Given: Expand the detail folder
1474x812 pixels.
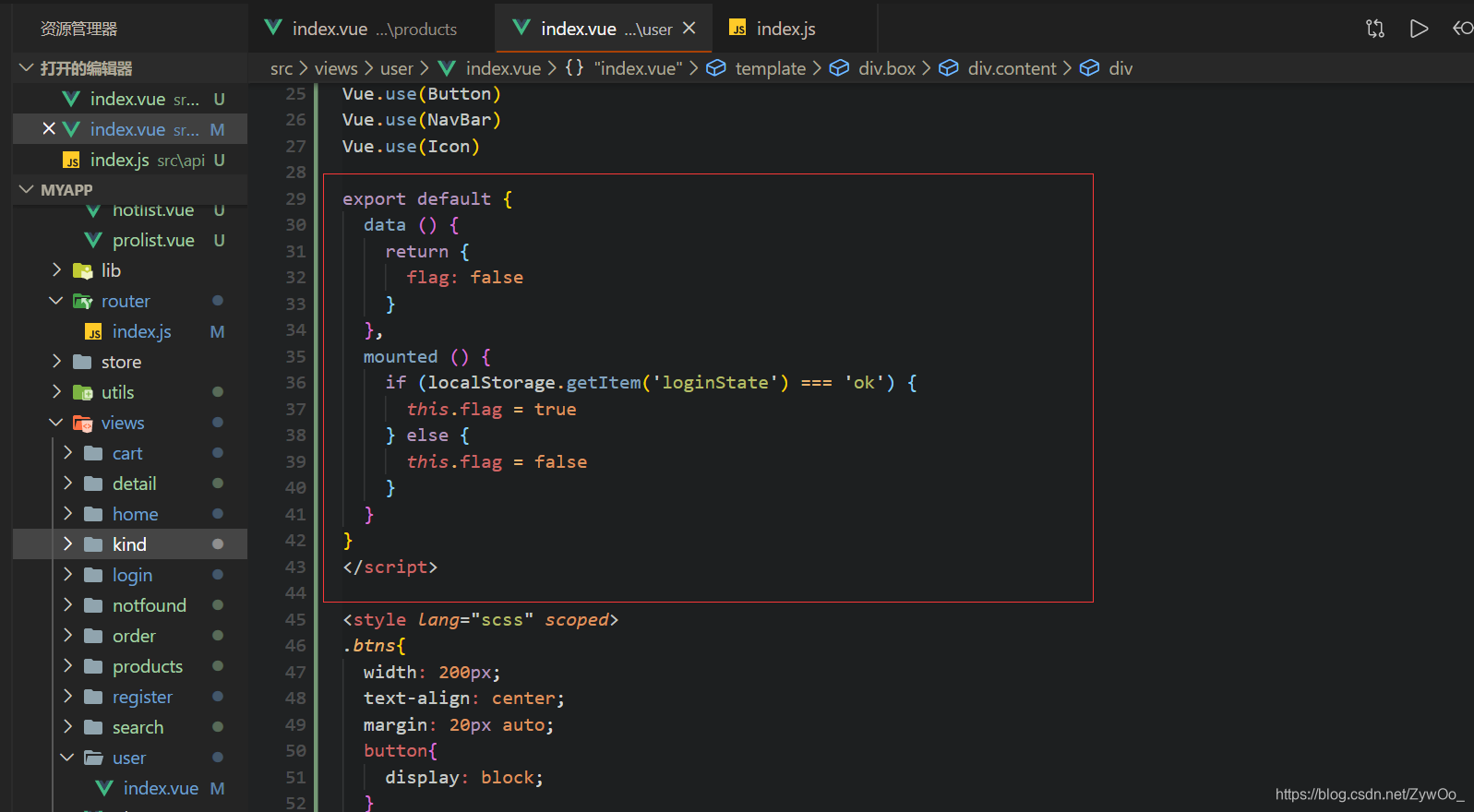Looking at the screenshot, I should (x=68, y=484).
